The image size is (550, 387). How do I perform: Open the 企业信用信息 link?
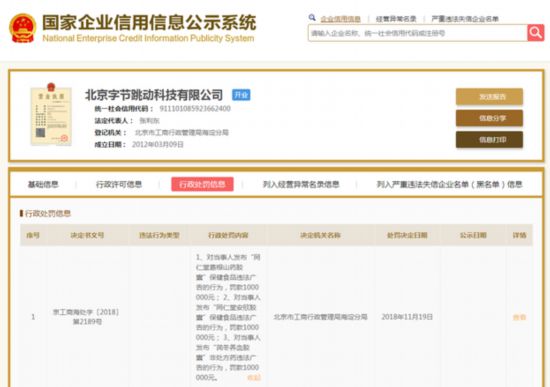340,19
